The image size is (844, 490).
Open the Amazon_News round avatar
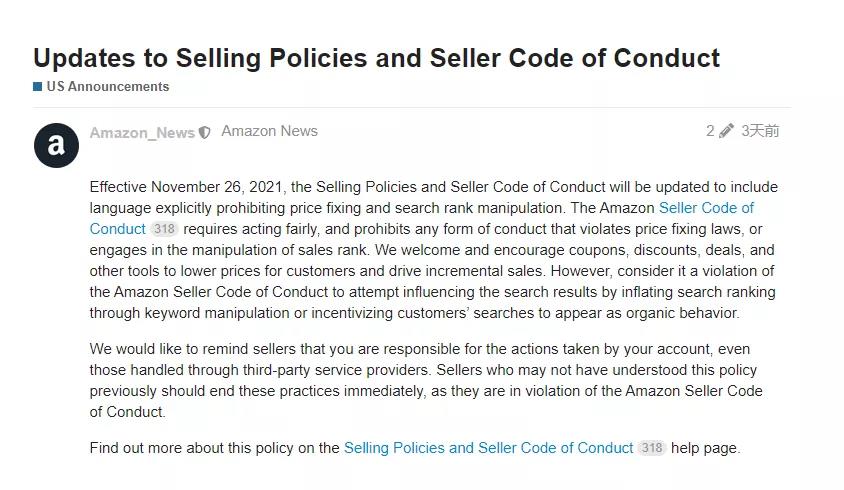tap(57, 145)
